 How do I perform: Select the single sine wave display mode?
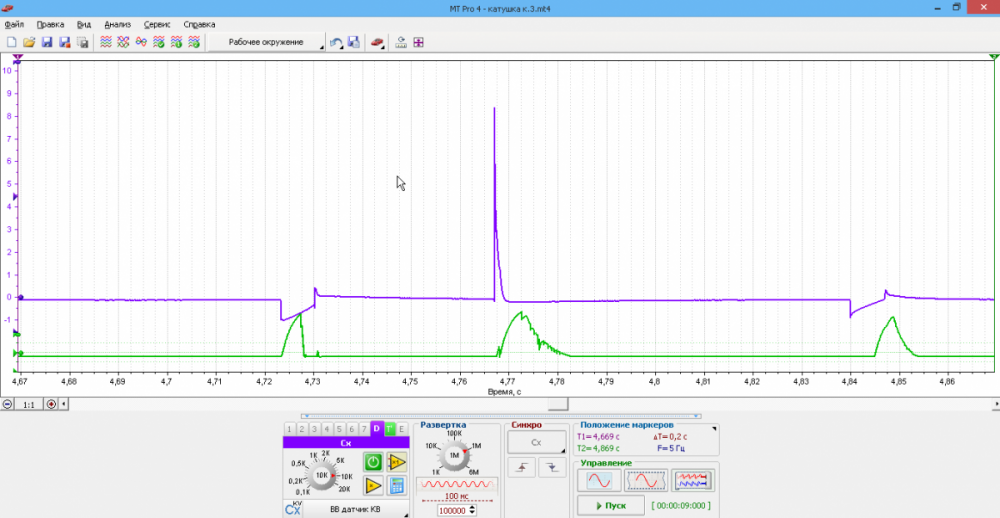click(598, 481)
